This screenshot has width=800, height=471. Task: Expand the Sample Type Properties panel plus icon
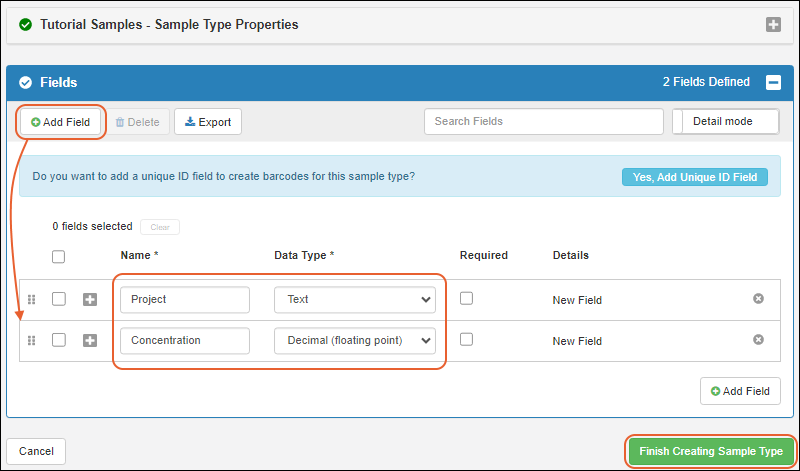[773, 24]
